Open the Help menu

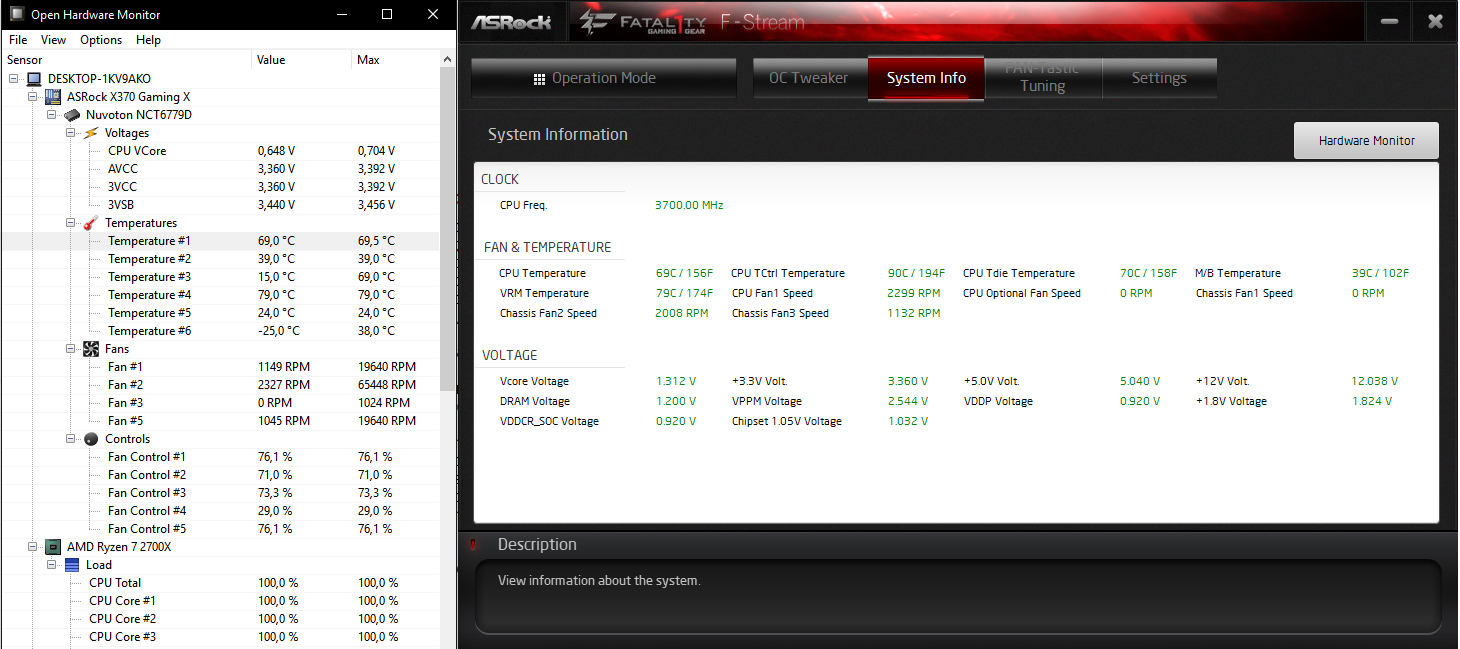148,40
